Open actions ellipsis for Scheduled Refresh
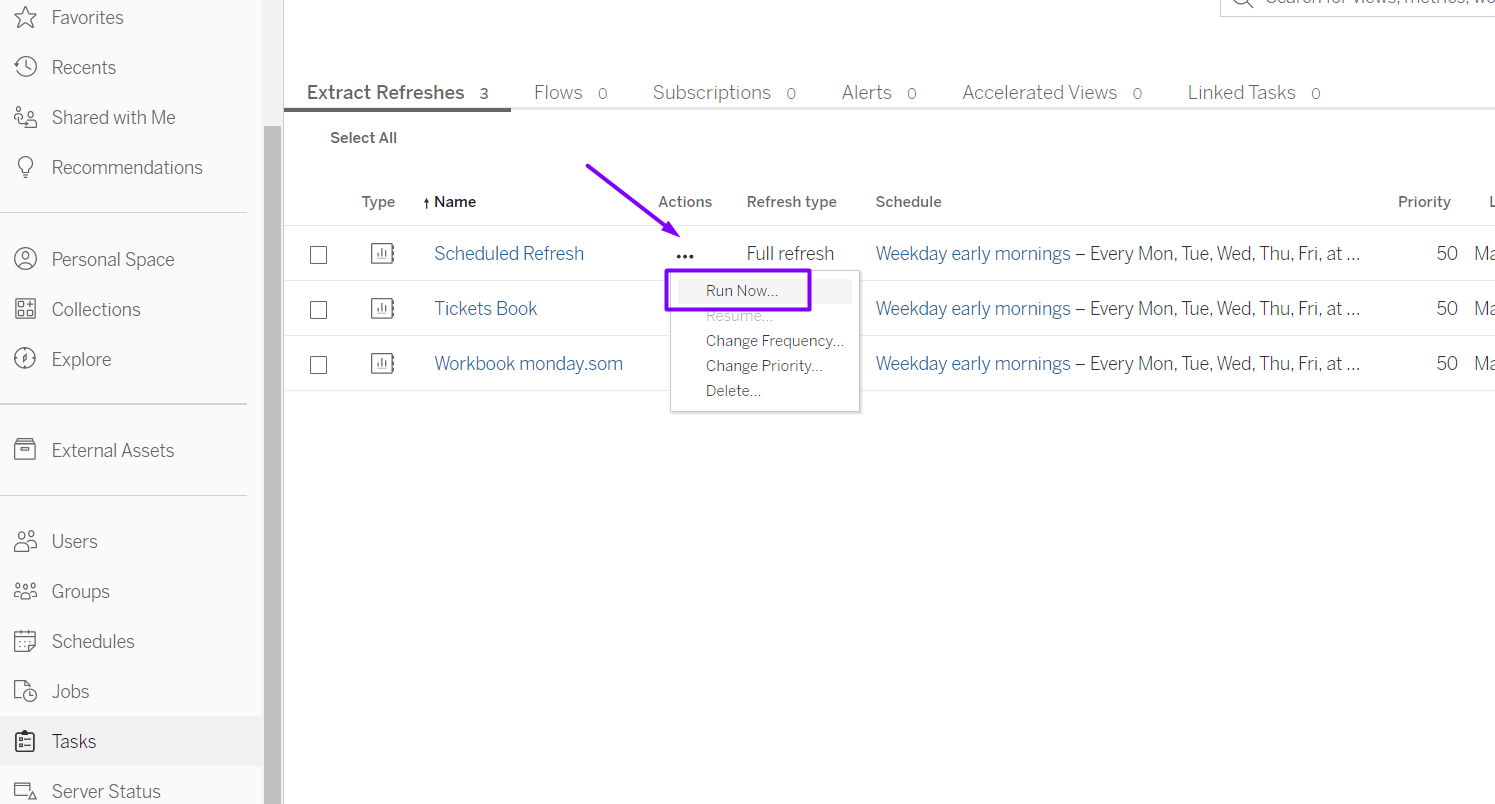Screen dimensions: 1495x804 click(x=685, y=256)
